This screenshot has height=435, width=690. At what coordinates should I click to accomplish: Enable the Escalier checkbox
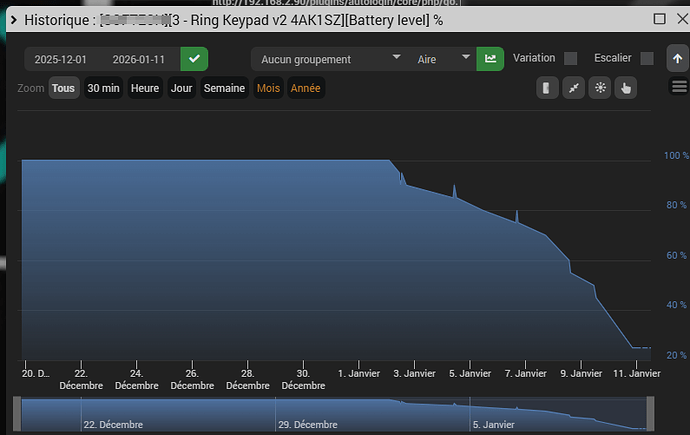[647, 58]
